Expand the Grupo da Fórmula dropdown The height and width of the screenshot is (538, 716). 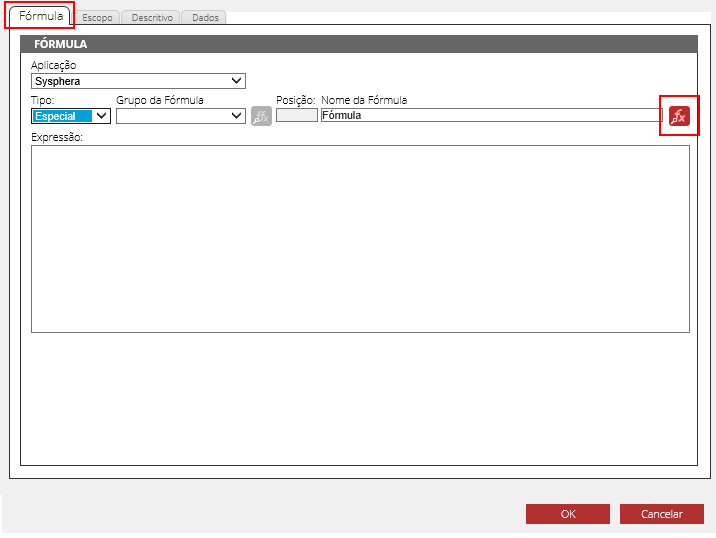pyautogui.click(x=181, y=116)
